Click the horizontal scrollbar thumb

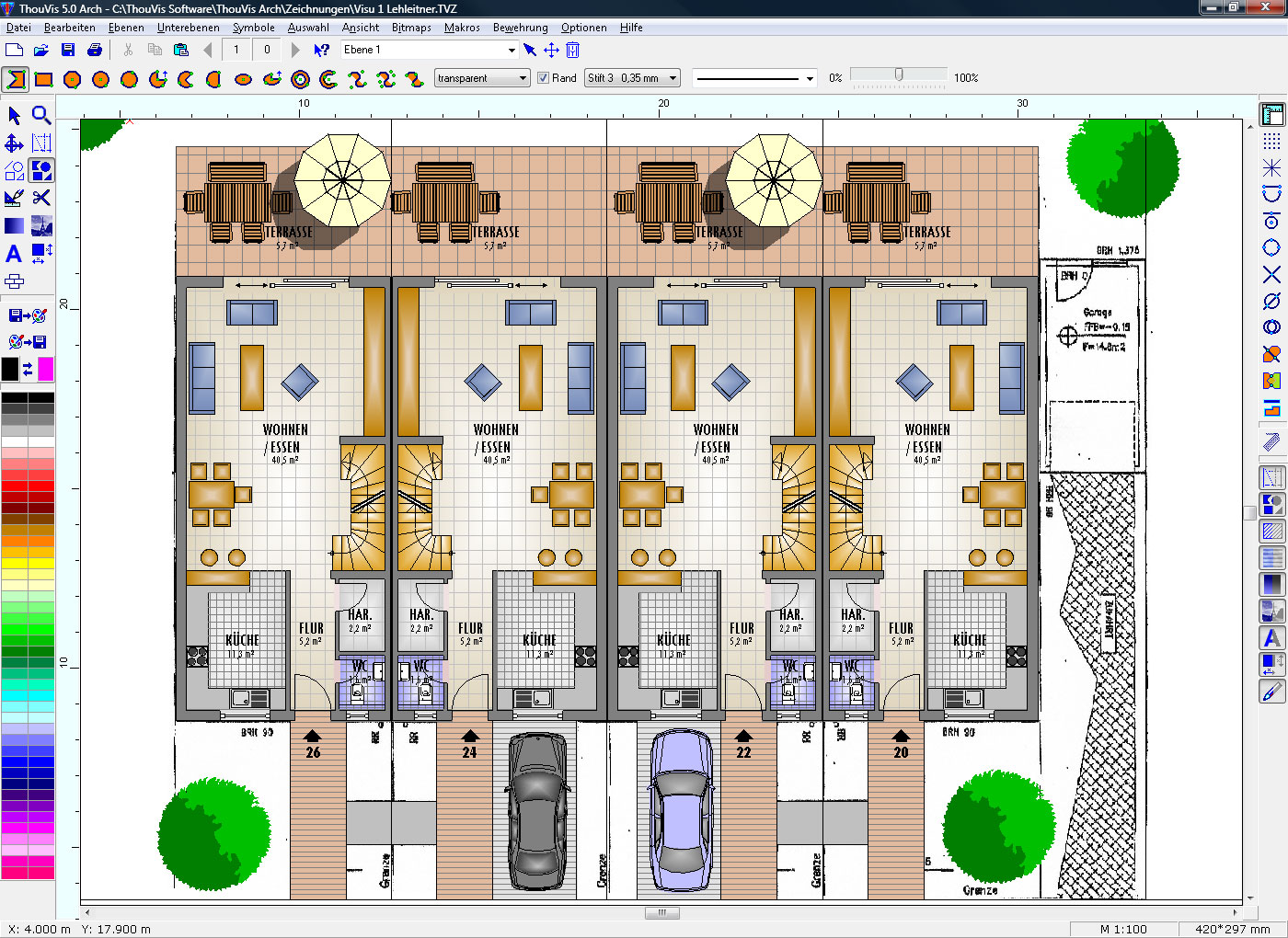pyautogui.click(x=661, y=913)
